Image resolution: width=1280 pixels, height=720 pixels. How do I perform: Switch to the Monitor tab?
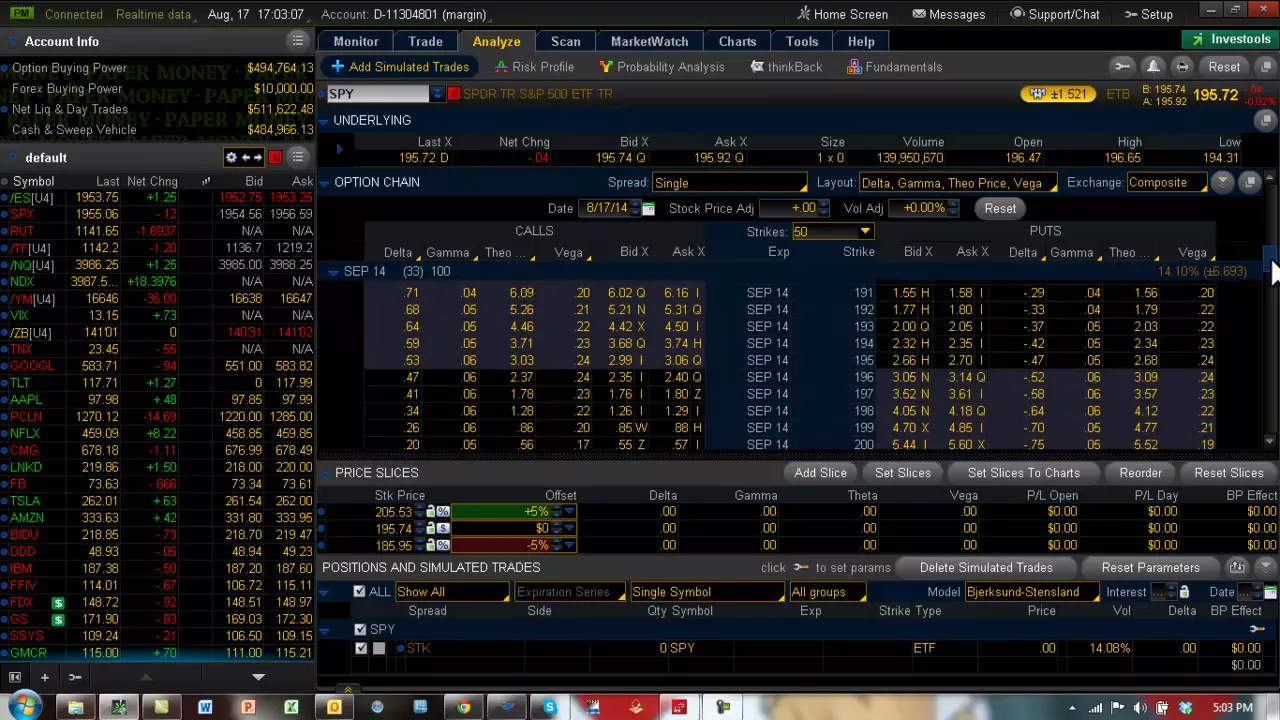click(356, 42)
